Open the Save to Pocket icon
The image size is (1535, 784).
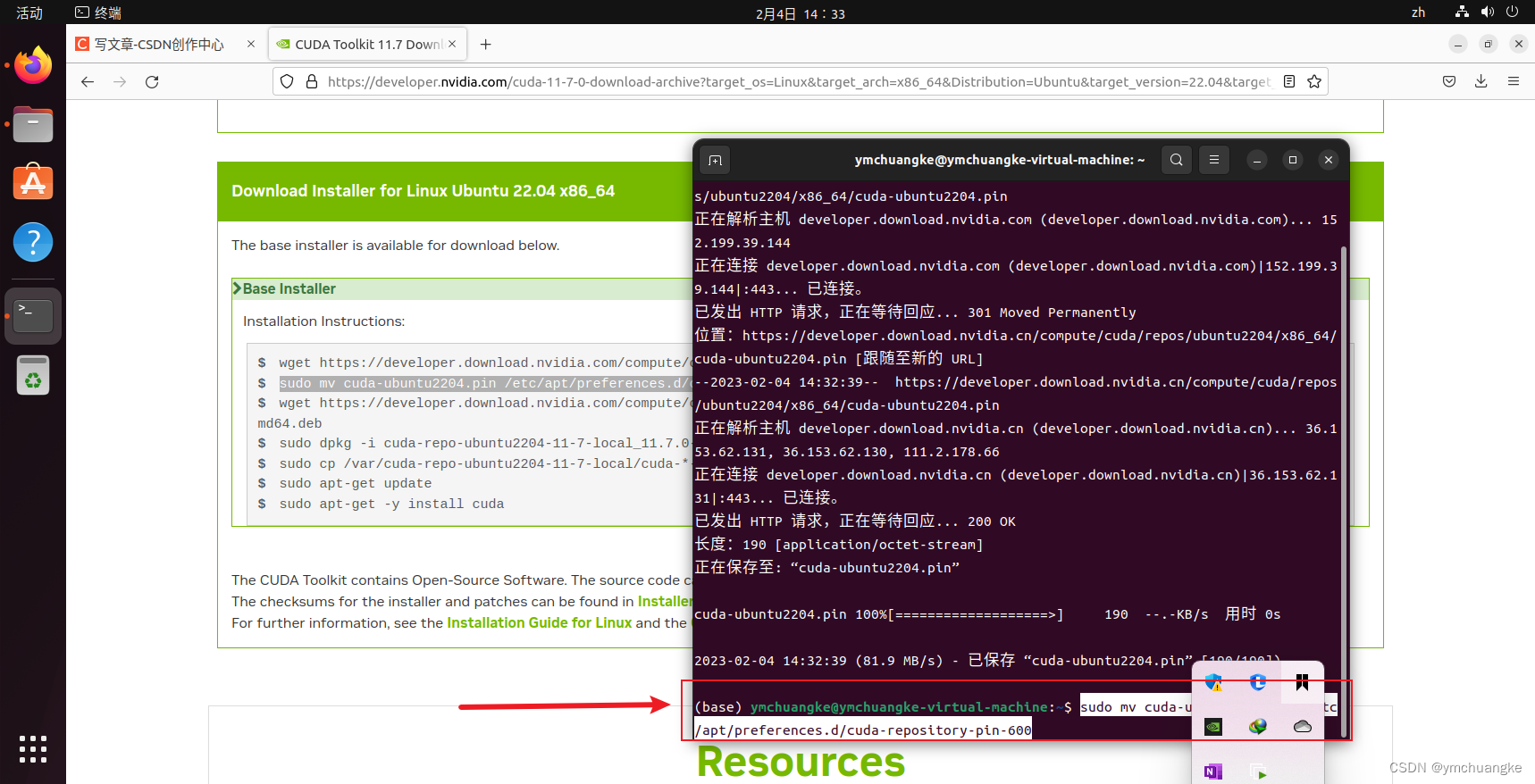pos(1449,81)
